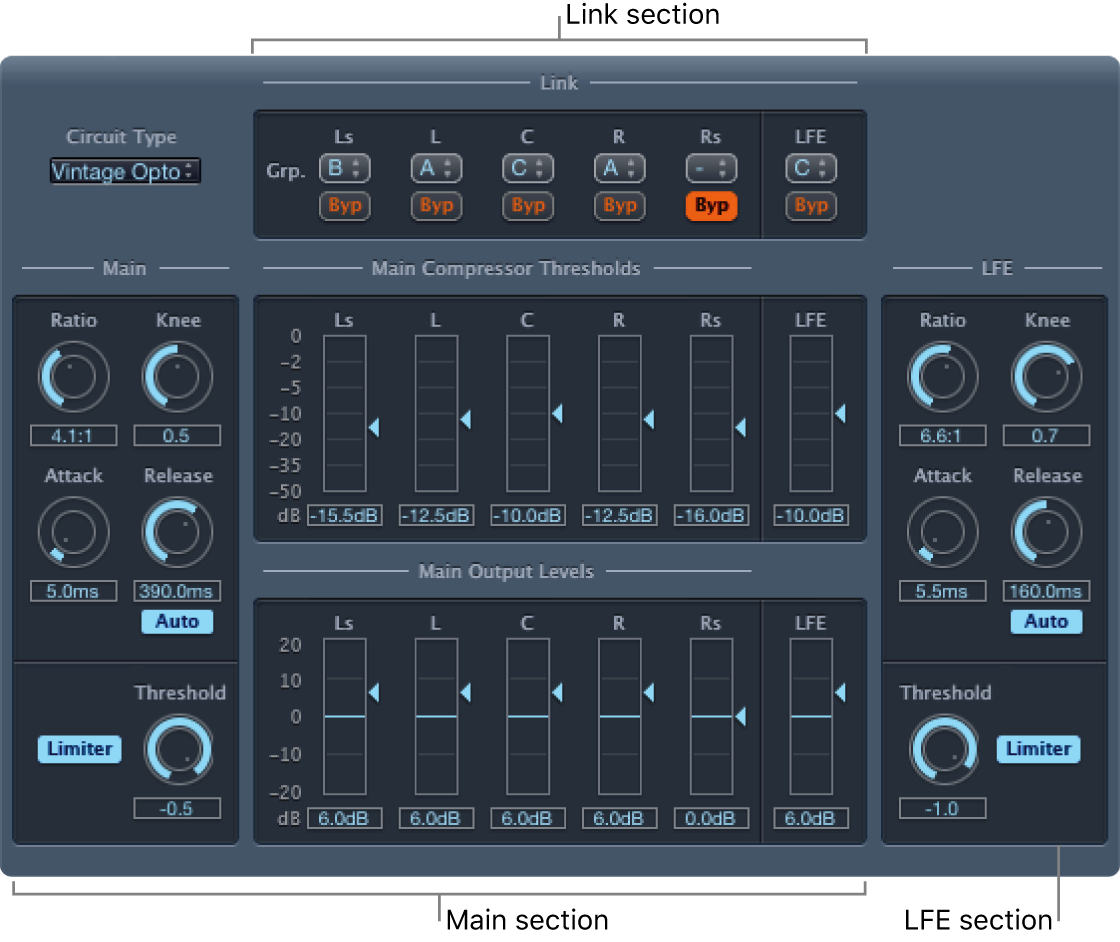Open the Circuit Type dropdown
This screenshot has width=1120, height=942.
pos(124,171)
